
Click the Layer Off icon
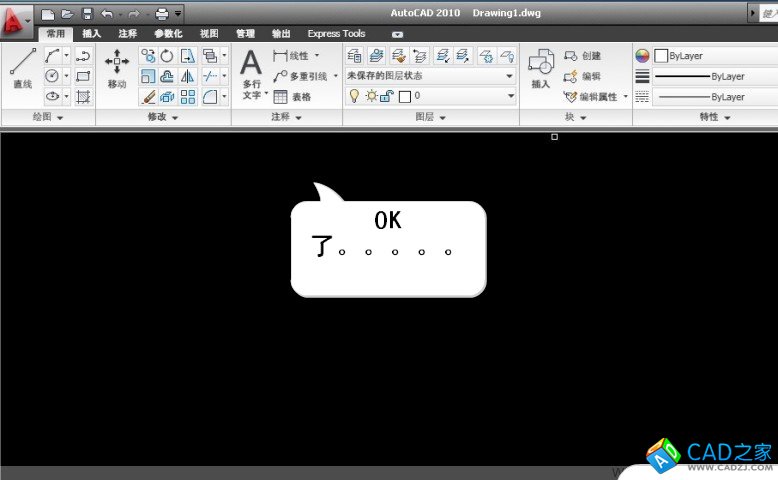[507, 56]
